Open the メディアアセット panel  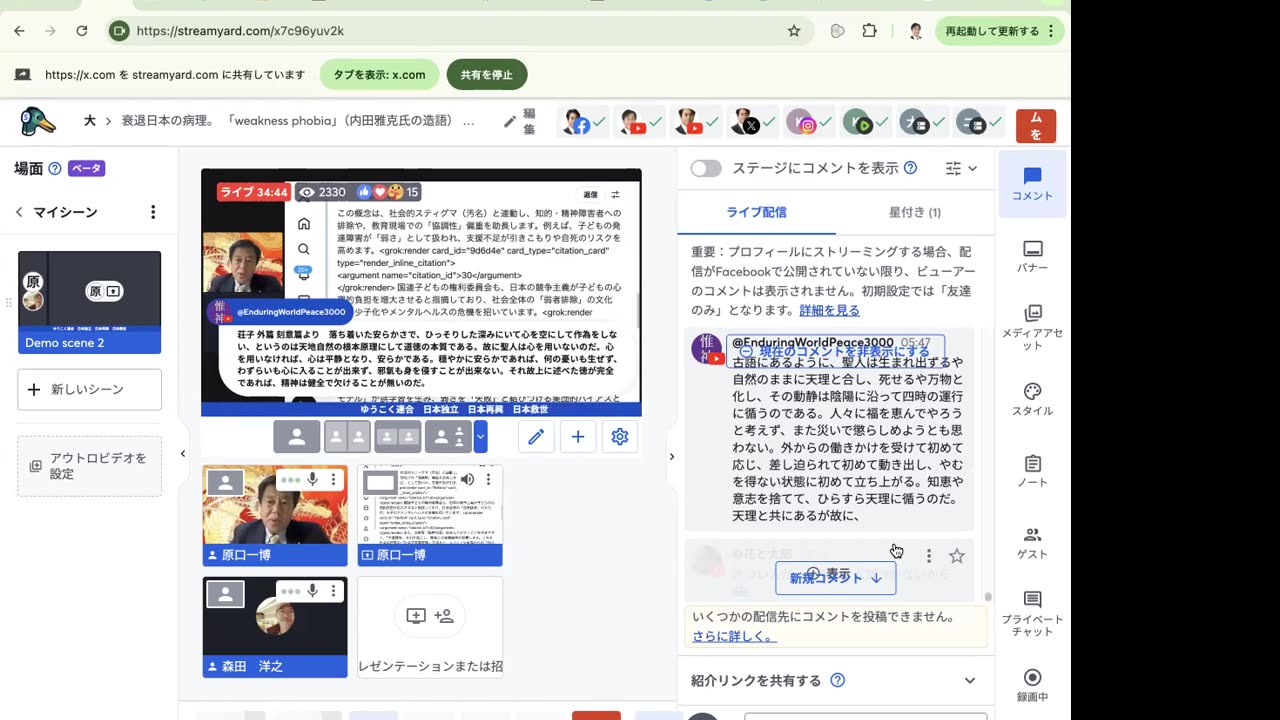click(1032, 327)
